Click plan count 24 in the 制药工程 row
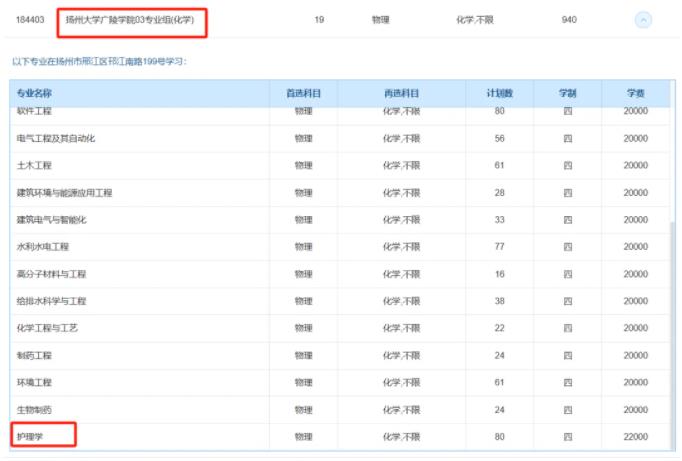 coord(499,356)
